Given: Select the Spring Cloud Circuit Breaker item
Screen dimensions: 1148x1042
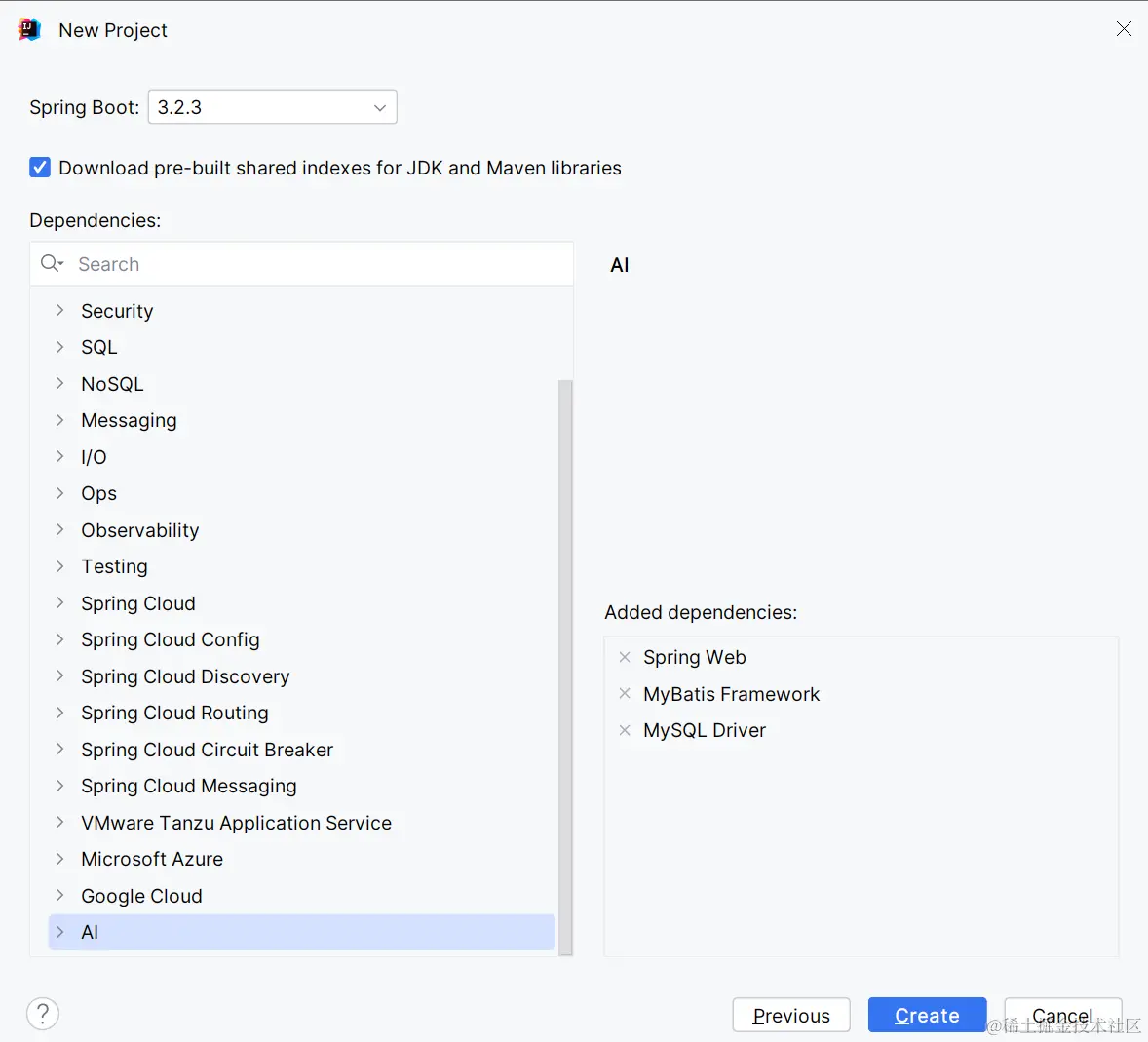Looking at the screenshot, I should click(208, 750).
